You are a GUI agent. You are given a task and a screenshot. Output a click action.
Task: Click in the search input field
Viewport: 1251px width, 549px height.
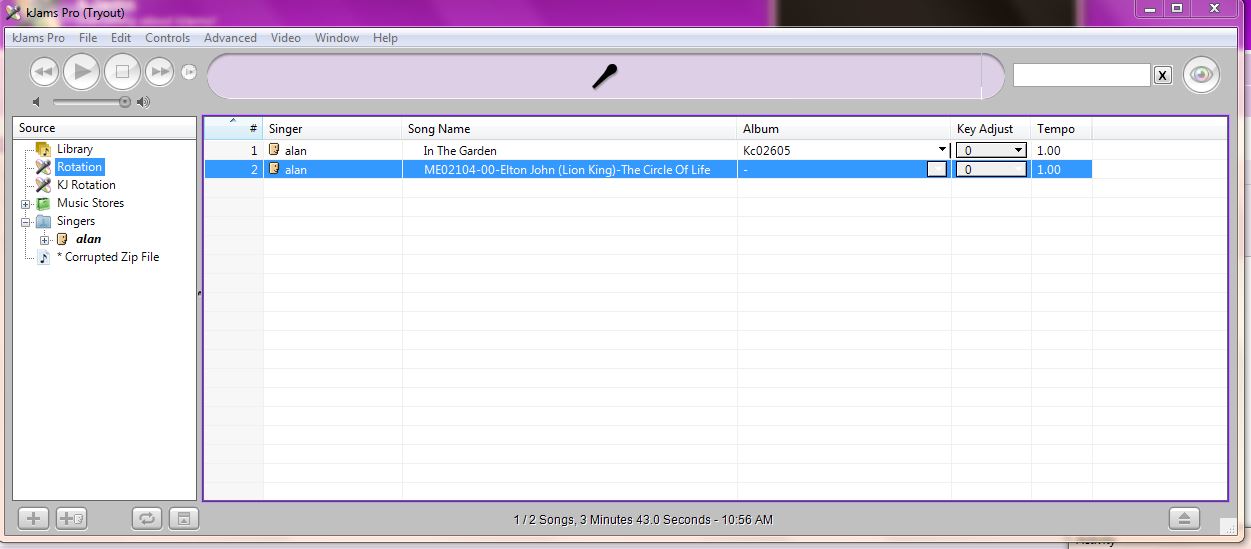1081,75
